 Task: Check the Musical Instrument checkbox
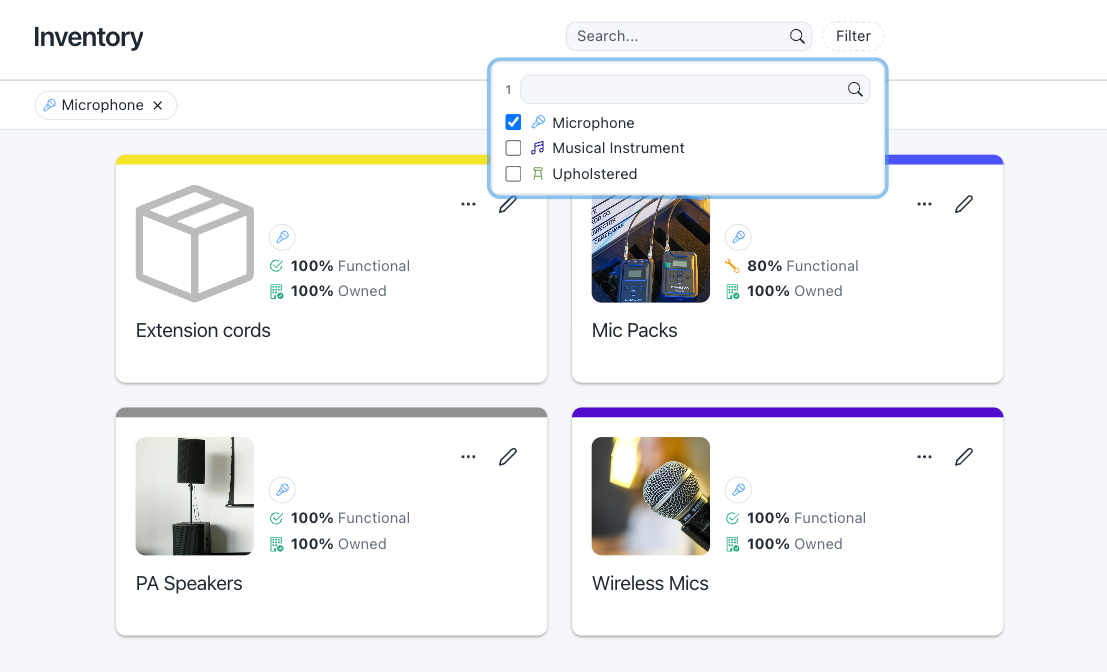(513, 148)
